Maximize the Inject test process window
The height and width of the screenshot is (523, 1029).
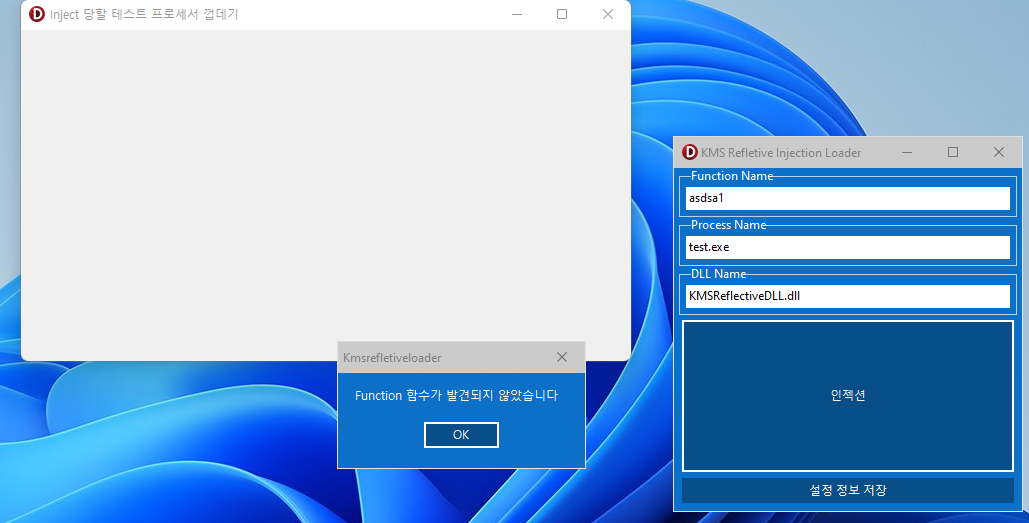[562, 14]
